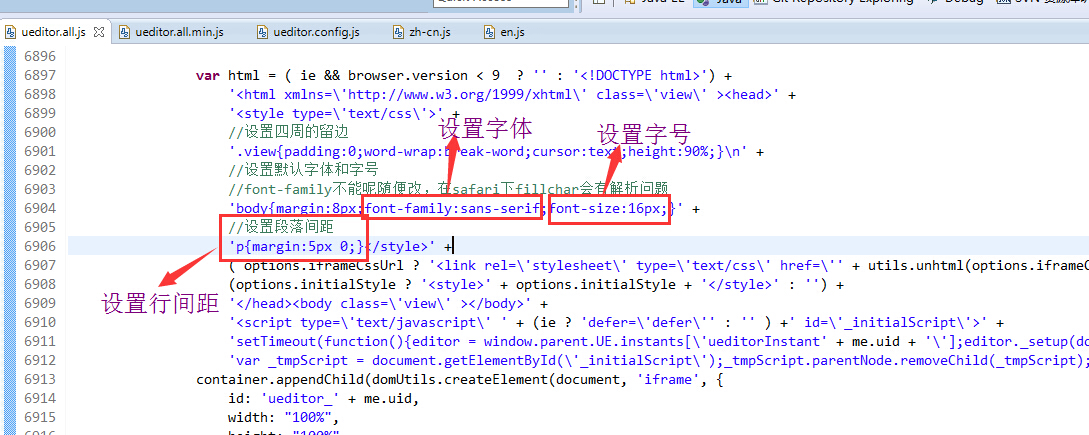Screen dimensions: 1089x435
Task: Click line number 6906 in the gutter
Action: click(40, 246)
